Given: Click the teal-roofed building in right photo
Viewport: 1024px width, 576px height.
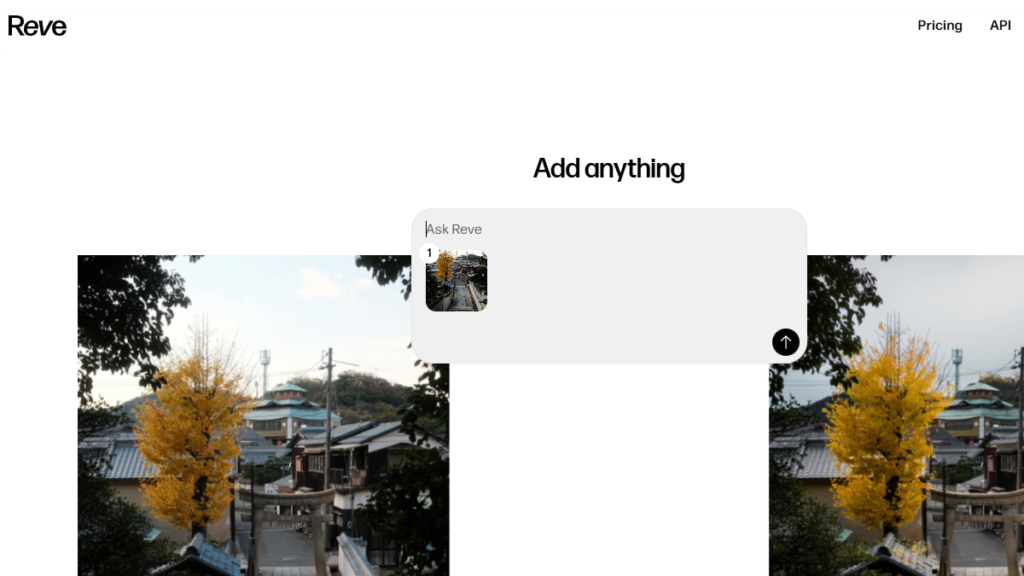Looking at the screenshot, I should tap(978, 410).
